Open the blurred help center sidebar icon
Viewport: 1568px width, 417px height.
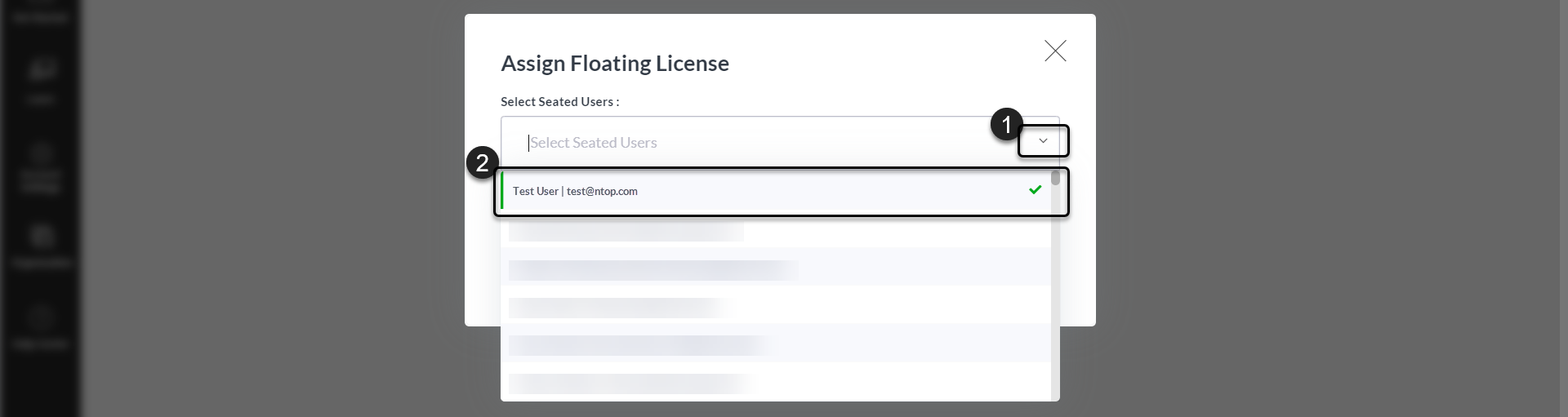(41, 326)
